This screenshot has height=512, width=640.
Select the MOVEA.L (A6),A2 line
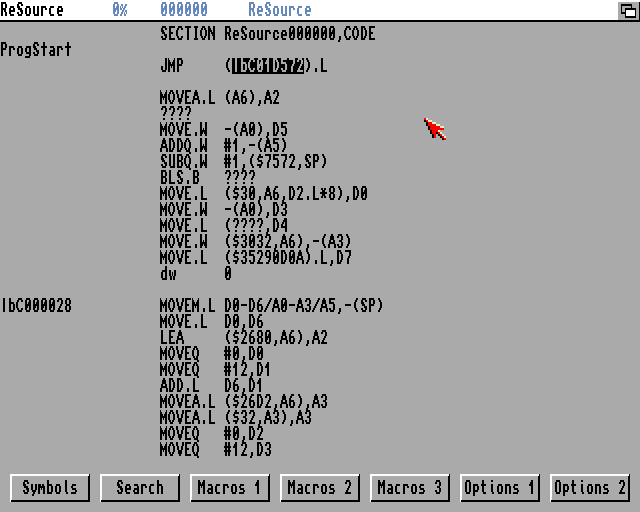[x=220, y=98]
